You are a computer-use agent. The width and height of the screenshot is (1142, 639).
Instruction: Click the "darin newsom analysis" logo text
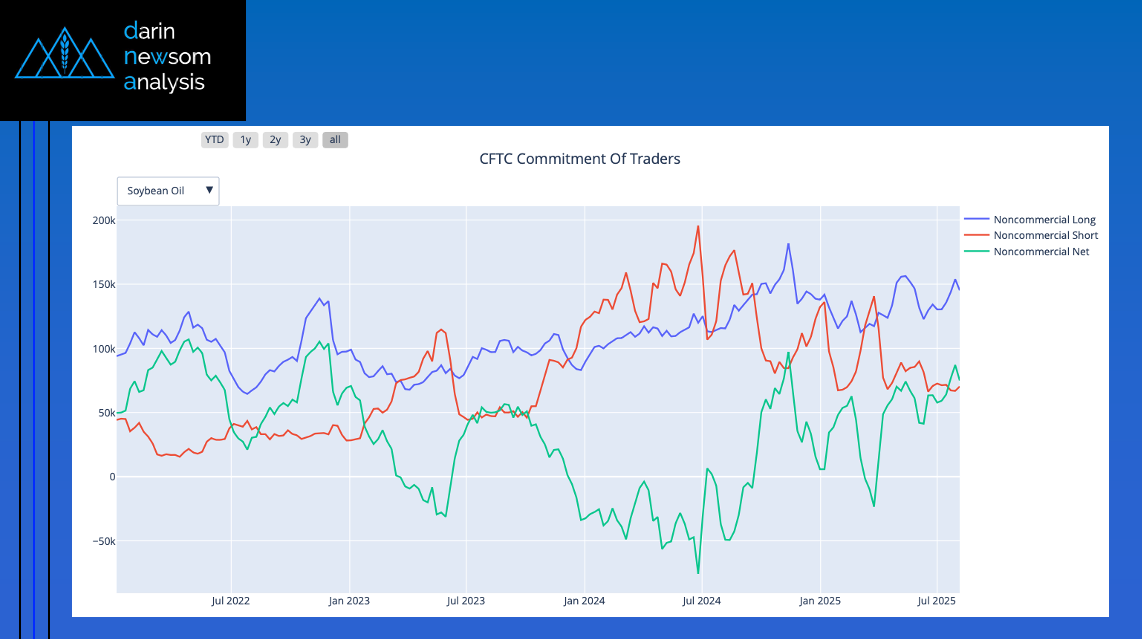pyautogui.click(x=166, y=57)
